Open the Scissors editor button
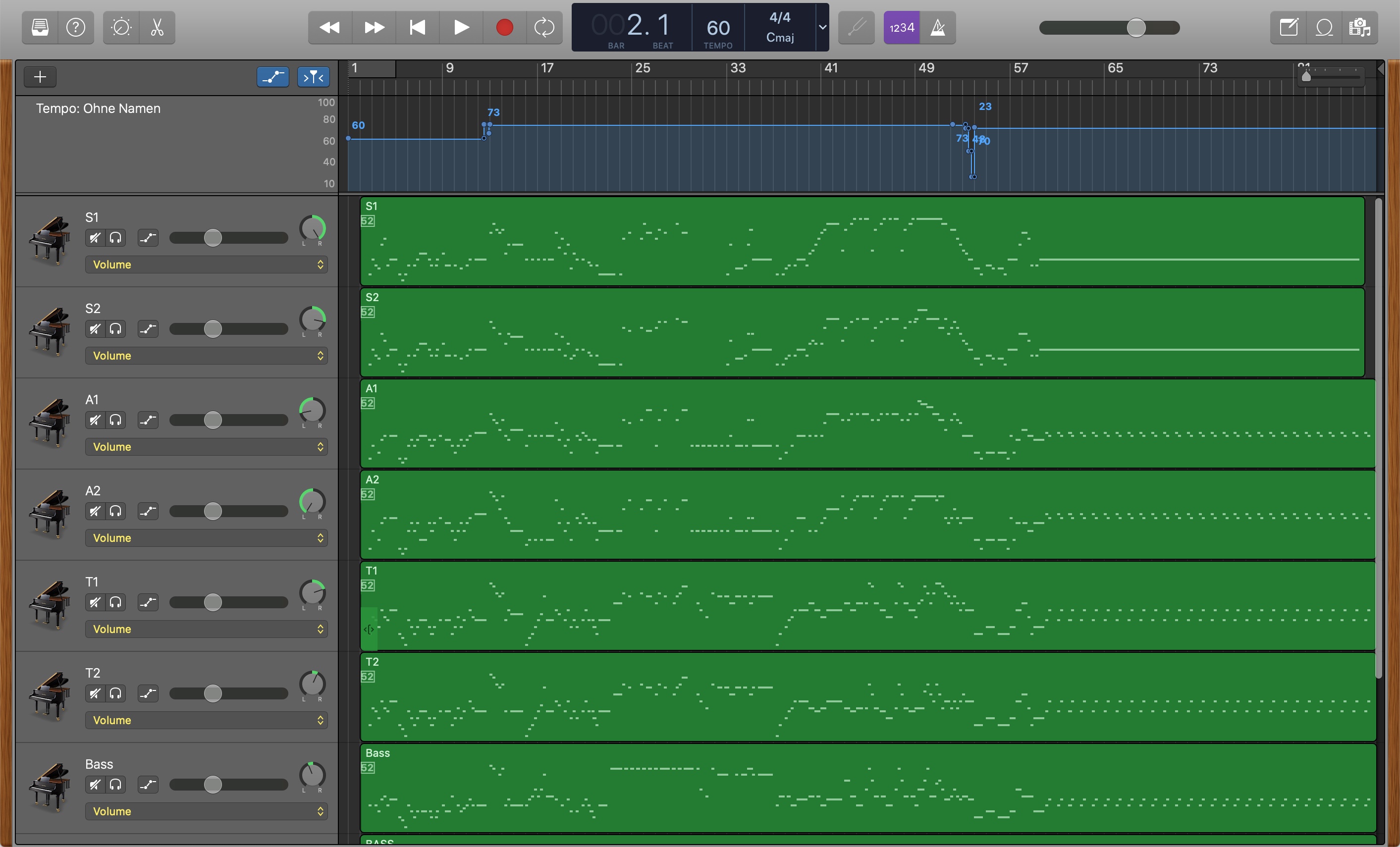The width and height of the screenshot is (1400, 847). coord(158,27)
